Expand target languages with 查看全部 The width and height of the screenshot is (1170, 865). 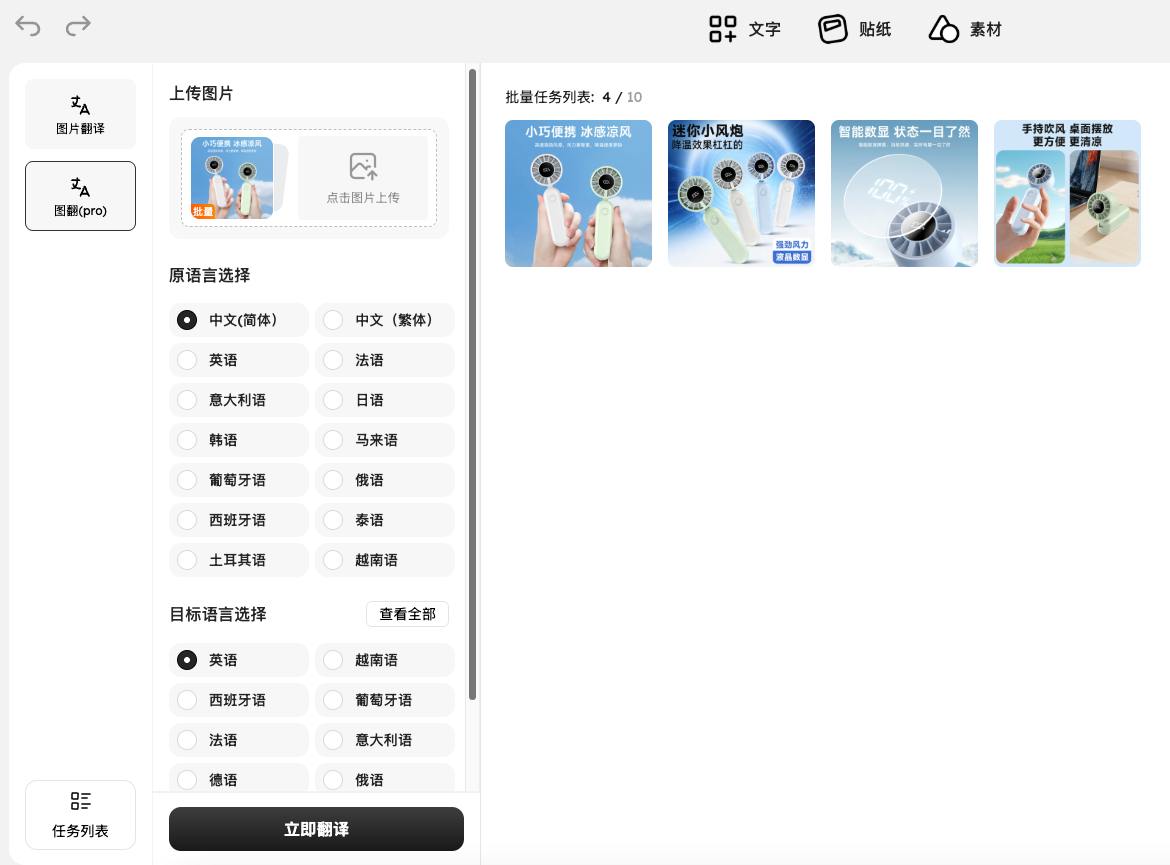click(x=407, y=614)
